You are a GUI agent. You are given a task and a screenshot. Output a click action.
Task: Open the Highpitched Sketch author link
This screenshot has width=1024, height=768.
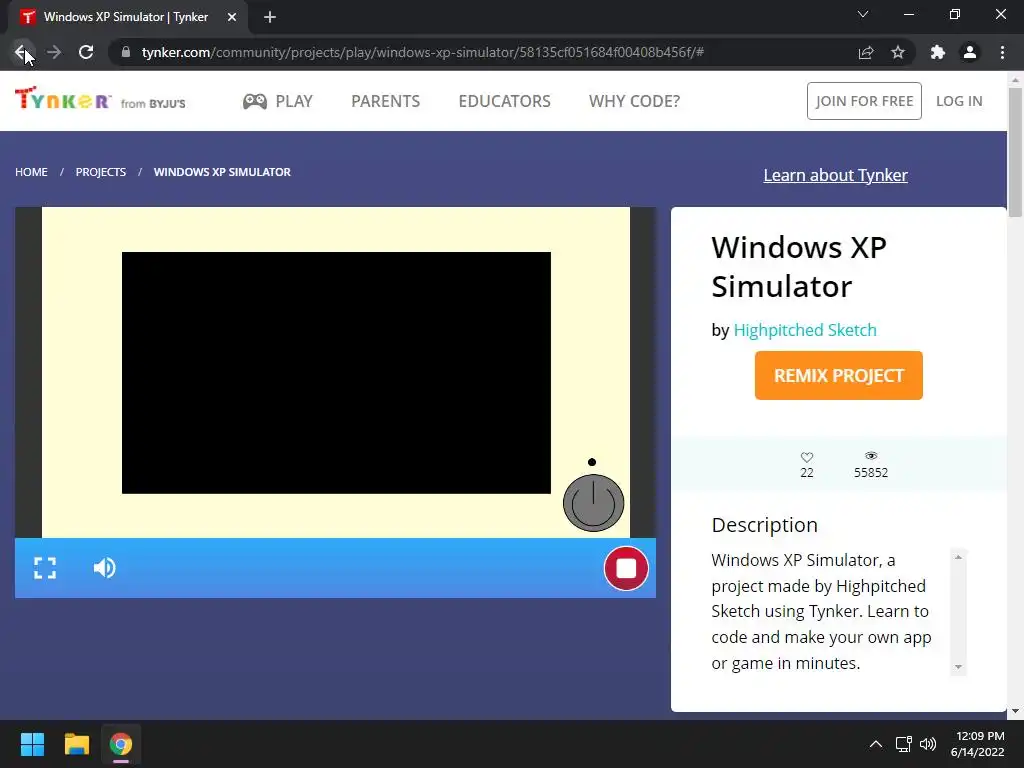pos(805,330)
